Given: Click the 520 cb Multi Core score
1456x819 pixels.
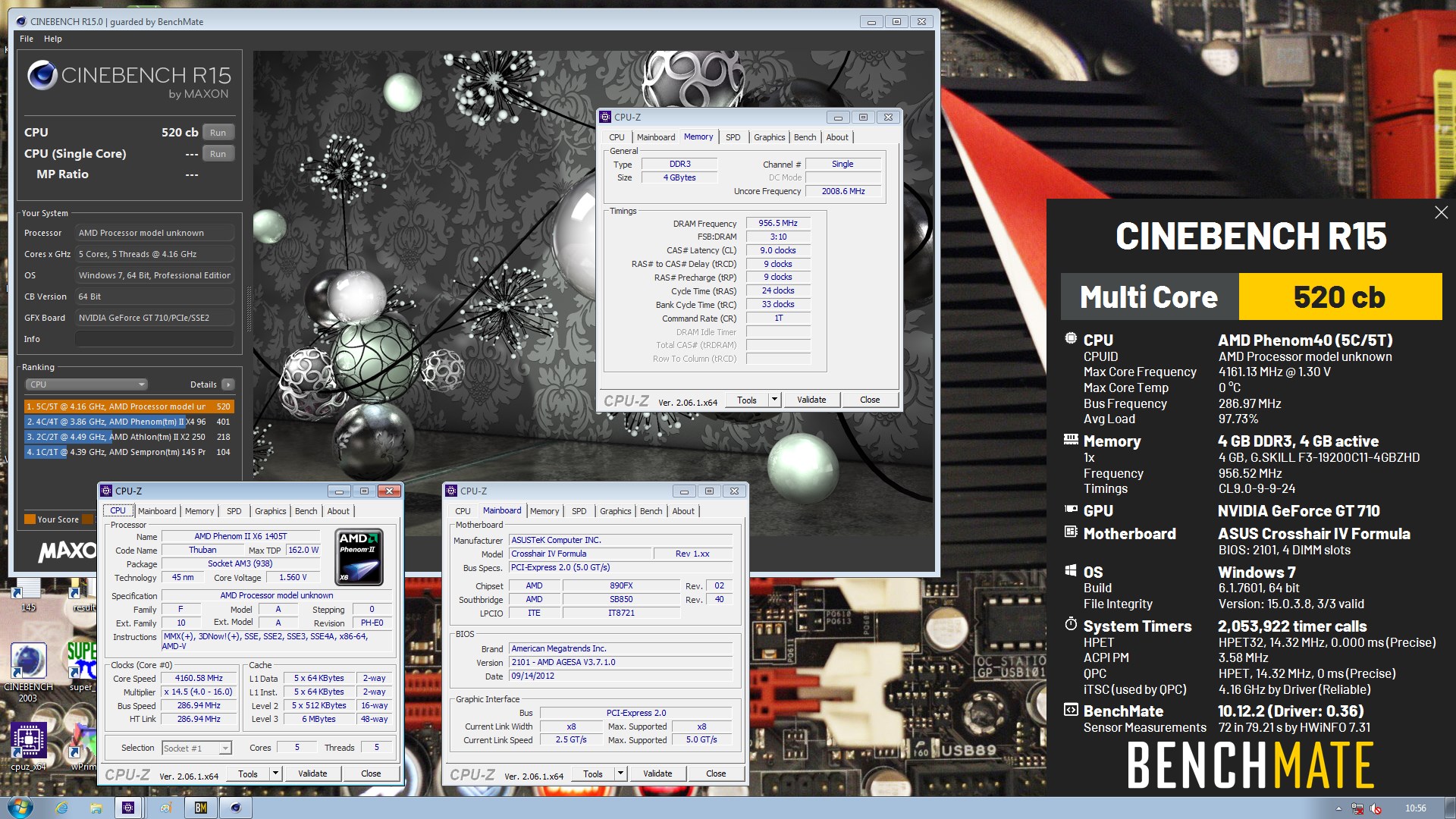Looking at the screenshot, I should [1339, 297].
